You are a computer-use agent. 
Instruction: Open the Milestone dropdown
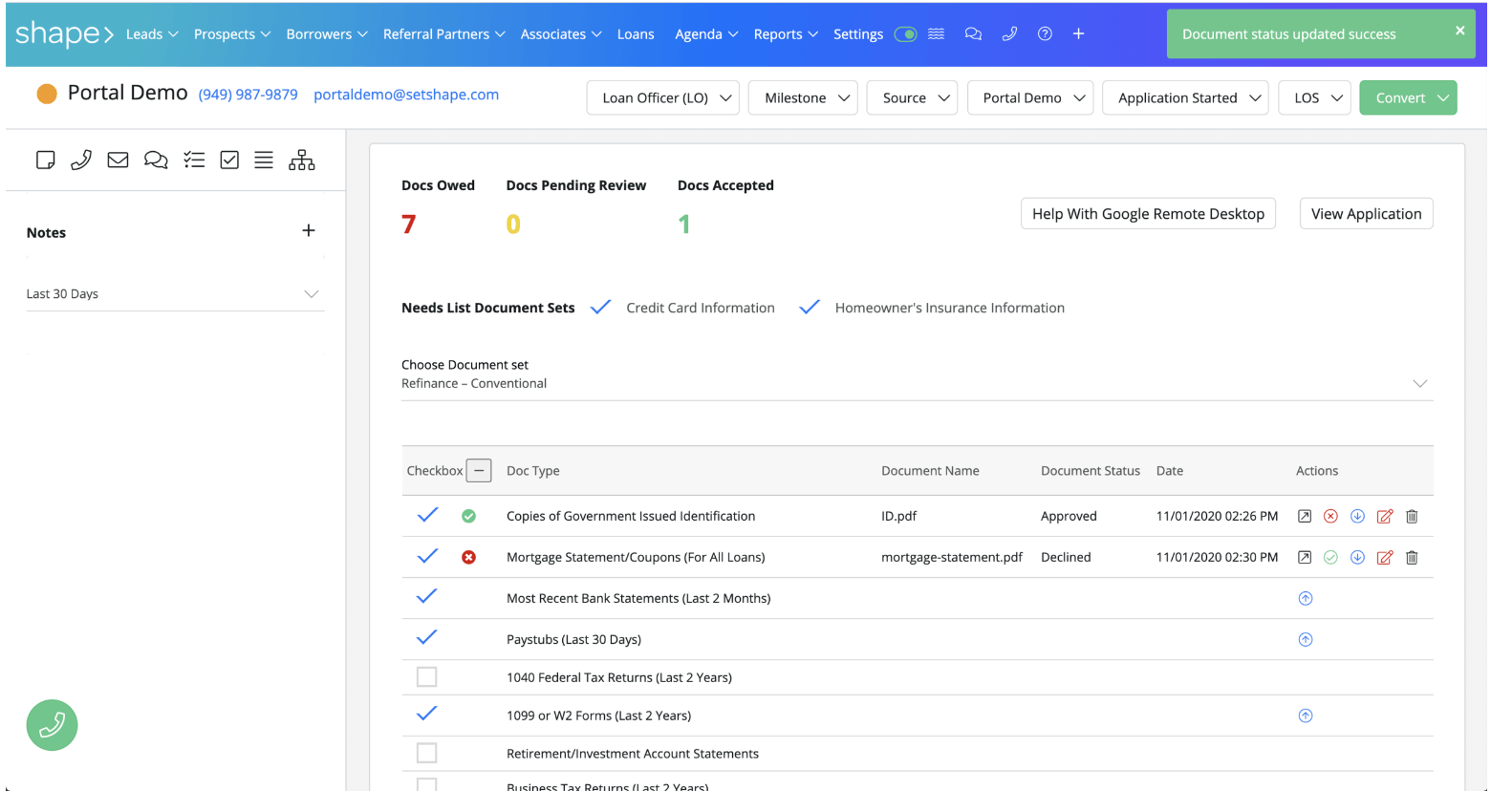click(803, 97)
